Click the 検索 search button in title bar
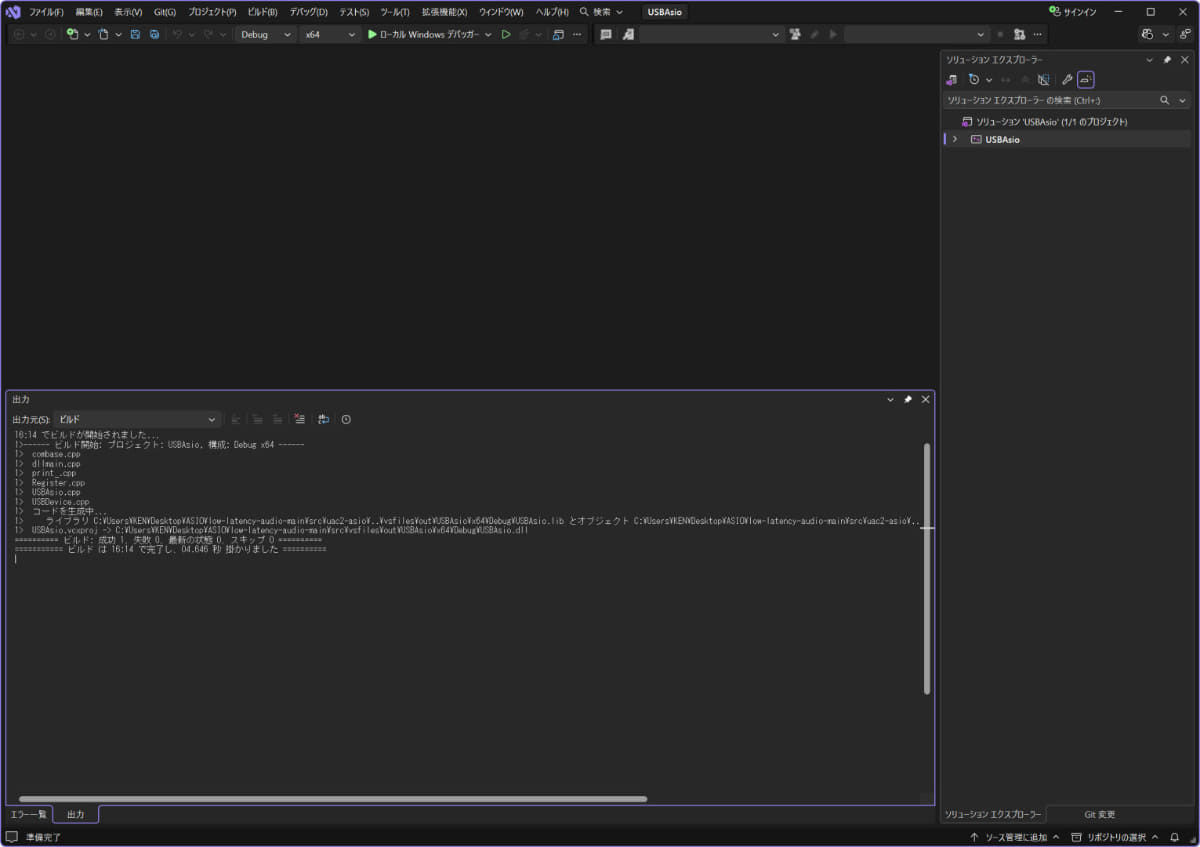Screen dimensions: 1200x847 tap(601, 12)
